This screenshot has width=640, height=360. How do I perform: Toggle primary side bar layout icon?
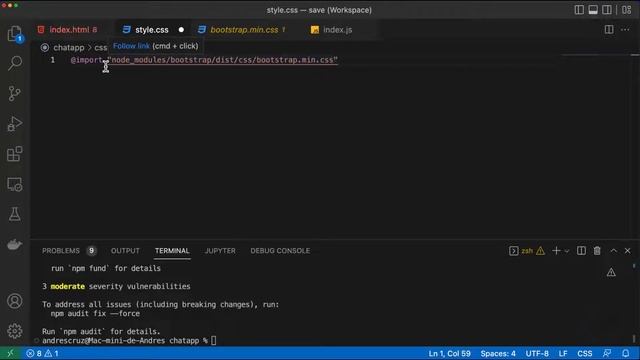point(579,10)
